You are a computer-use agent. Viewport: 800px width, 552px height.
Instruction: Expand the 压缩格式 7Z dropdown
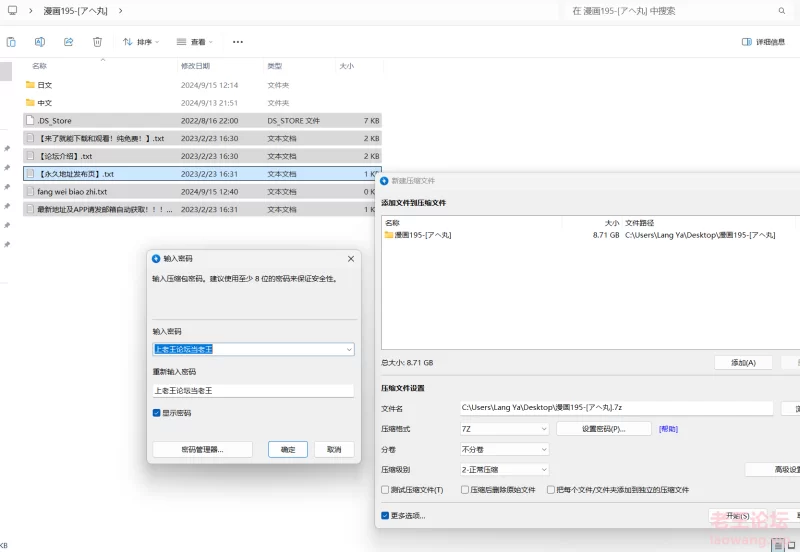pyautogui.click(x=503, y=429)
